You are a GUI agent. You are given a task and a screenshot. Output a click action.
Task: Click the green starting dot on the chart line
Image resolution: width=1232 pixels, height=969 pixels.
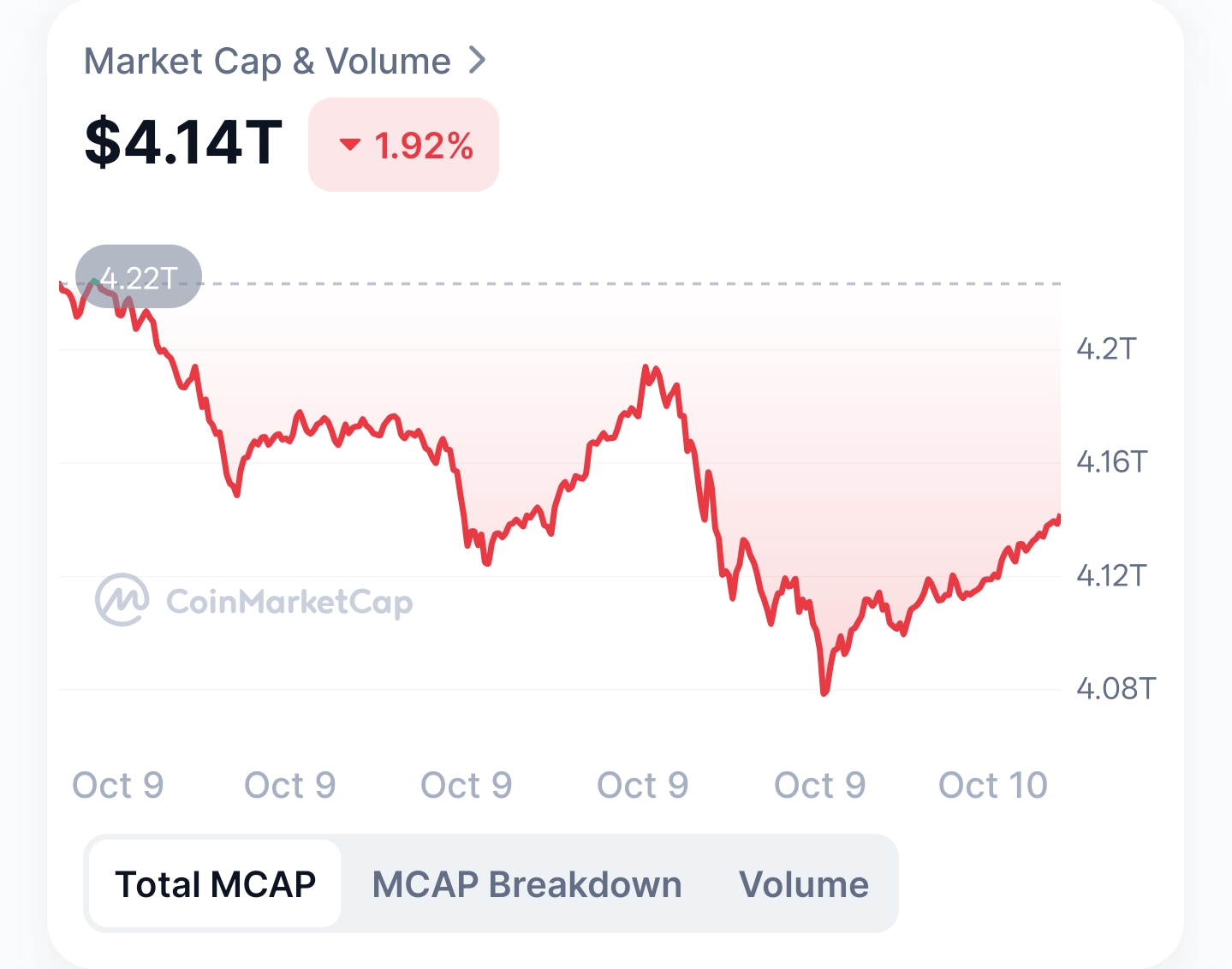(x=94, y=281)
